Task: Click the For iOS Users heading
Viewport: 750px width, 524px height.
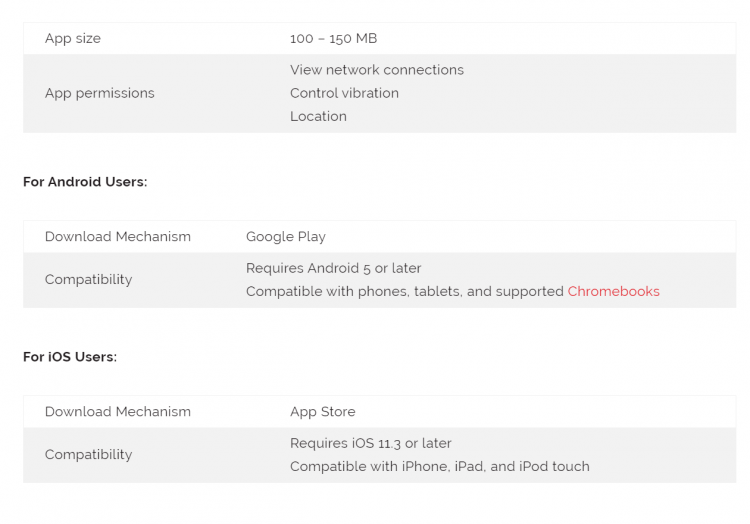Action: (x=70, y=357)
